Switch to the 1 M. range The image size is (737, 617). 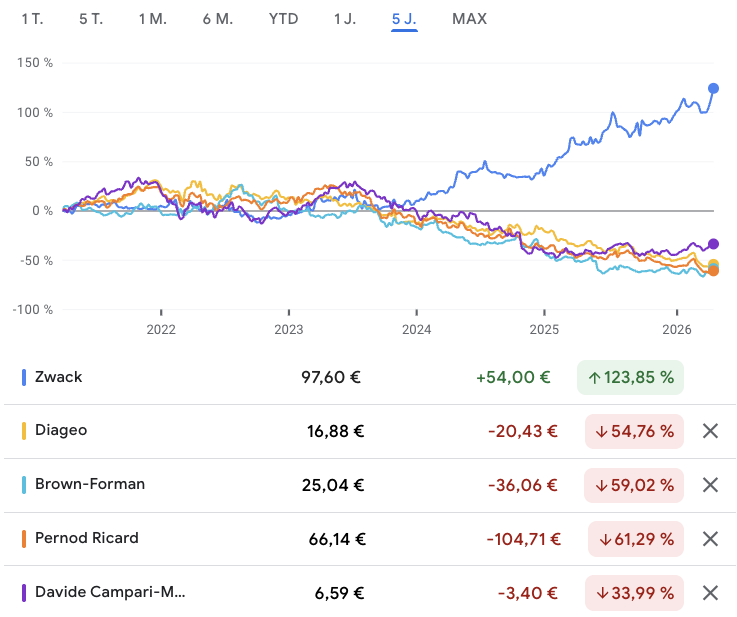[153, 19]
